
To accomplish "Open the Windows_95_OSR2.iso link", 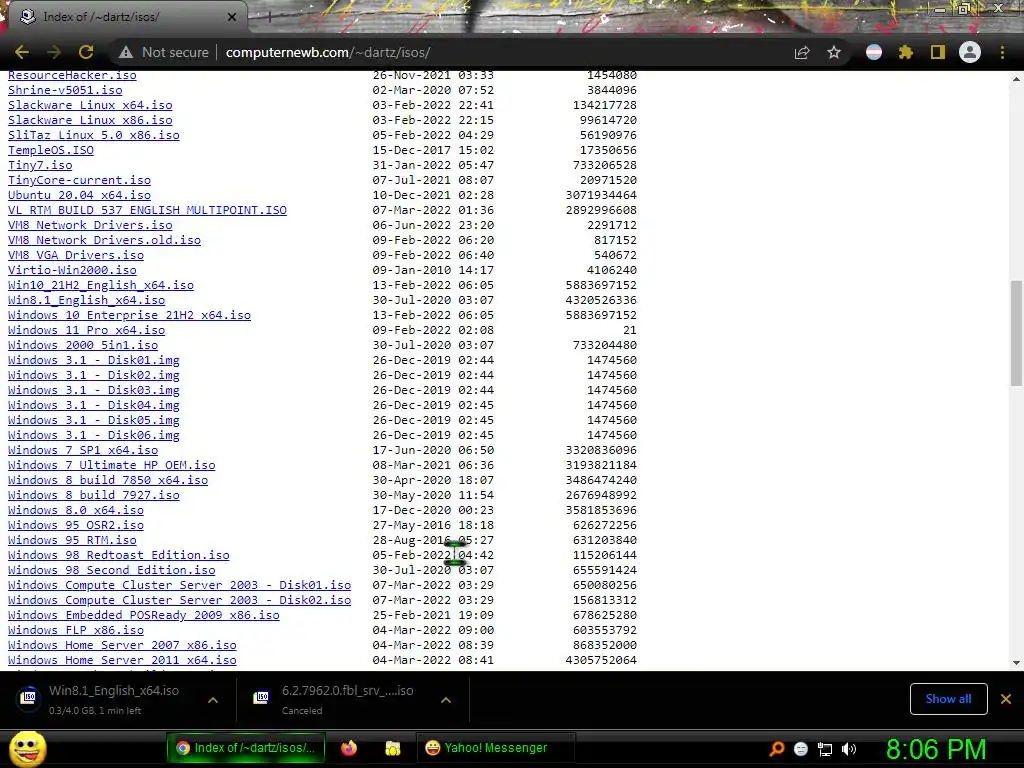I will pyautogui.click(x=76, y=526).
